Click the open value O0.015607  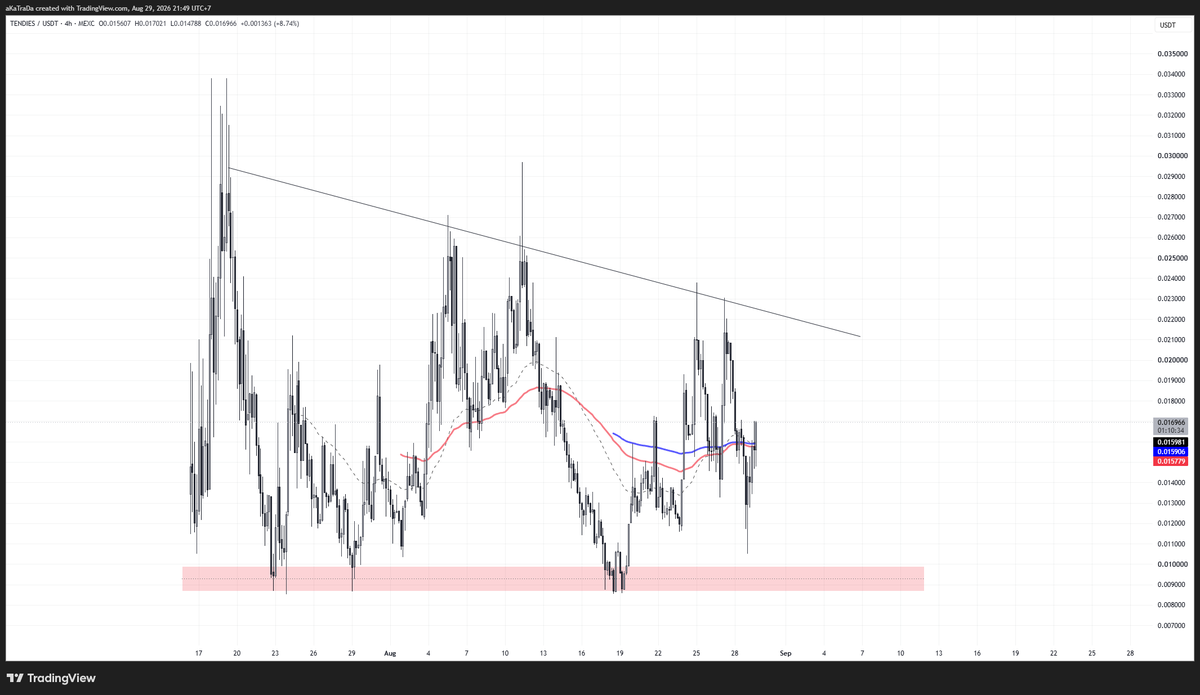[x=114, y=23]
